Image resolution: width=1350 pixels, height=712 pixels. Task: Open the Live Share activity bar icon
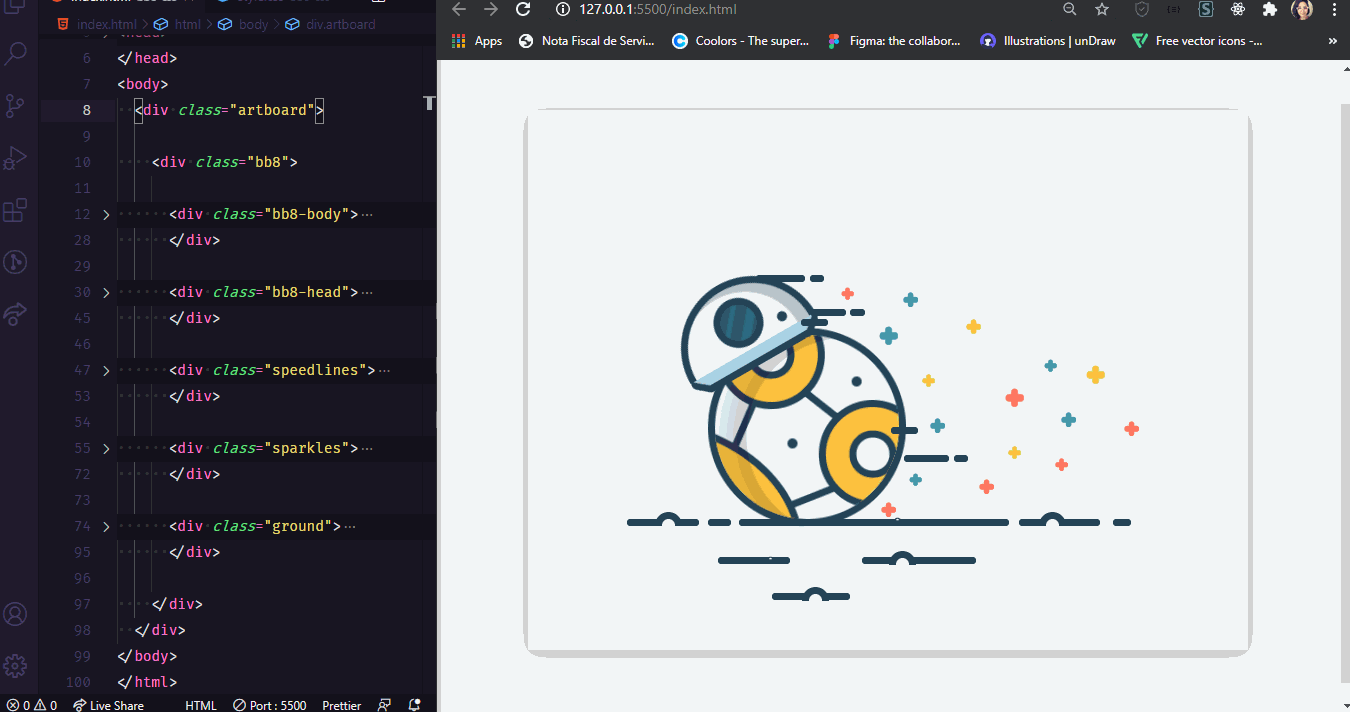(x=15, y=314)
